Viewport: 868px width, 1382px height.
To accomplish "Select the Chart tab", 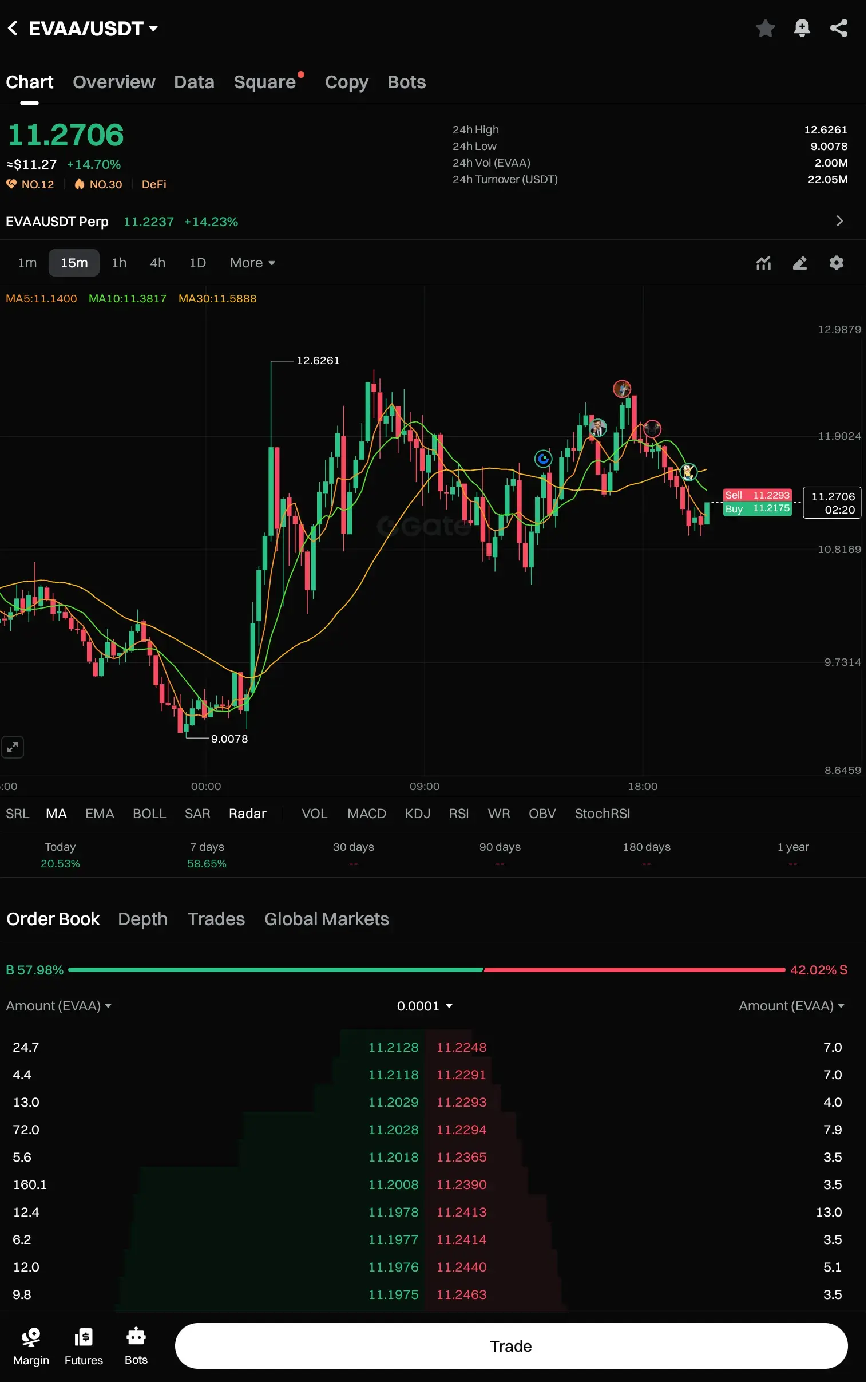I will (x=30, y=82).
